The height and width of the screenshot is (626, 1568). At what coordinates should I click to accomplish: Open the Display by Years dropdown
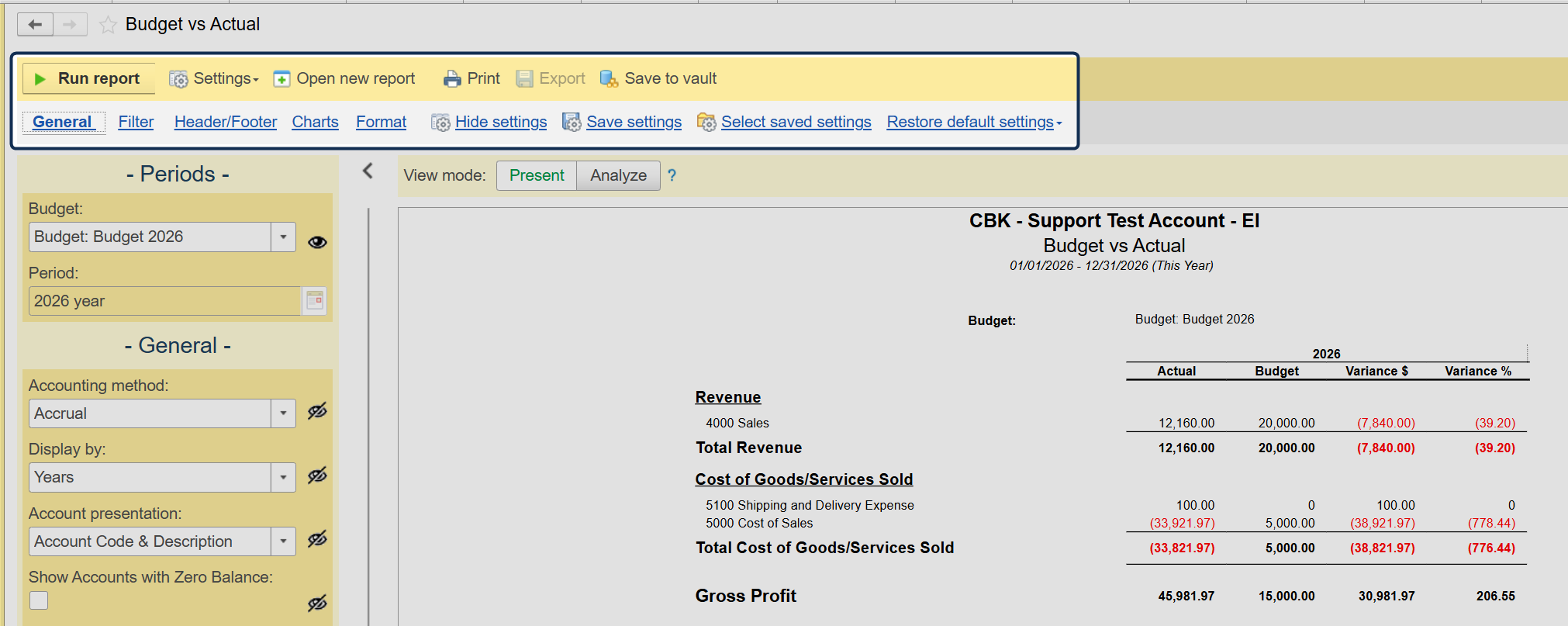pyautogui.click(x=283, y=478)
